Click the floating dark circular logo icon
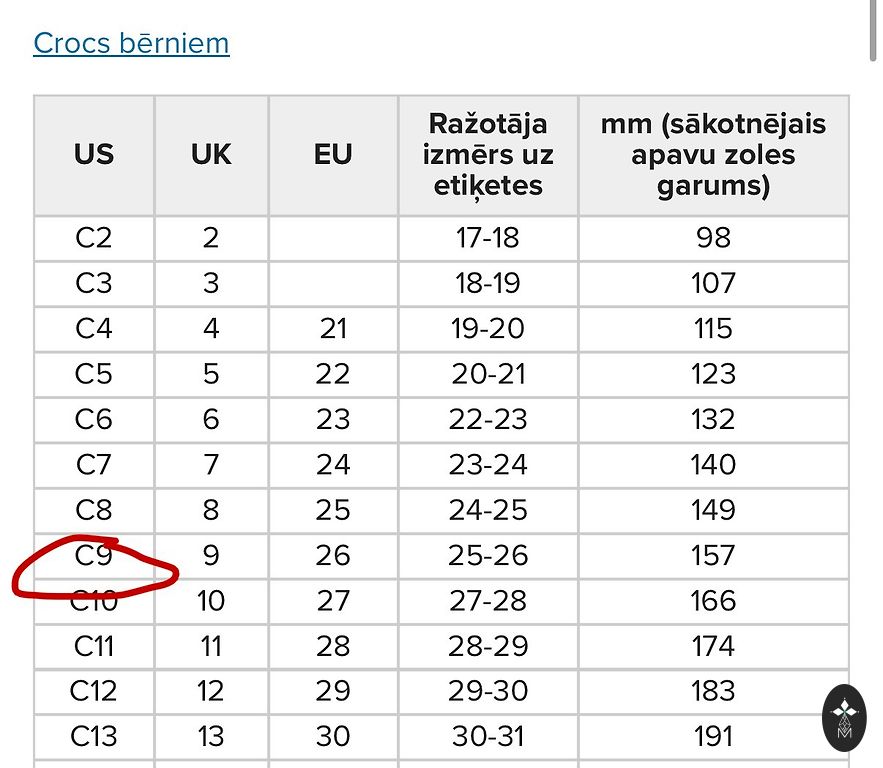 (846, 716)
